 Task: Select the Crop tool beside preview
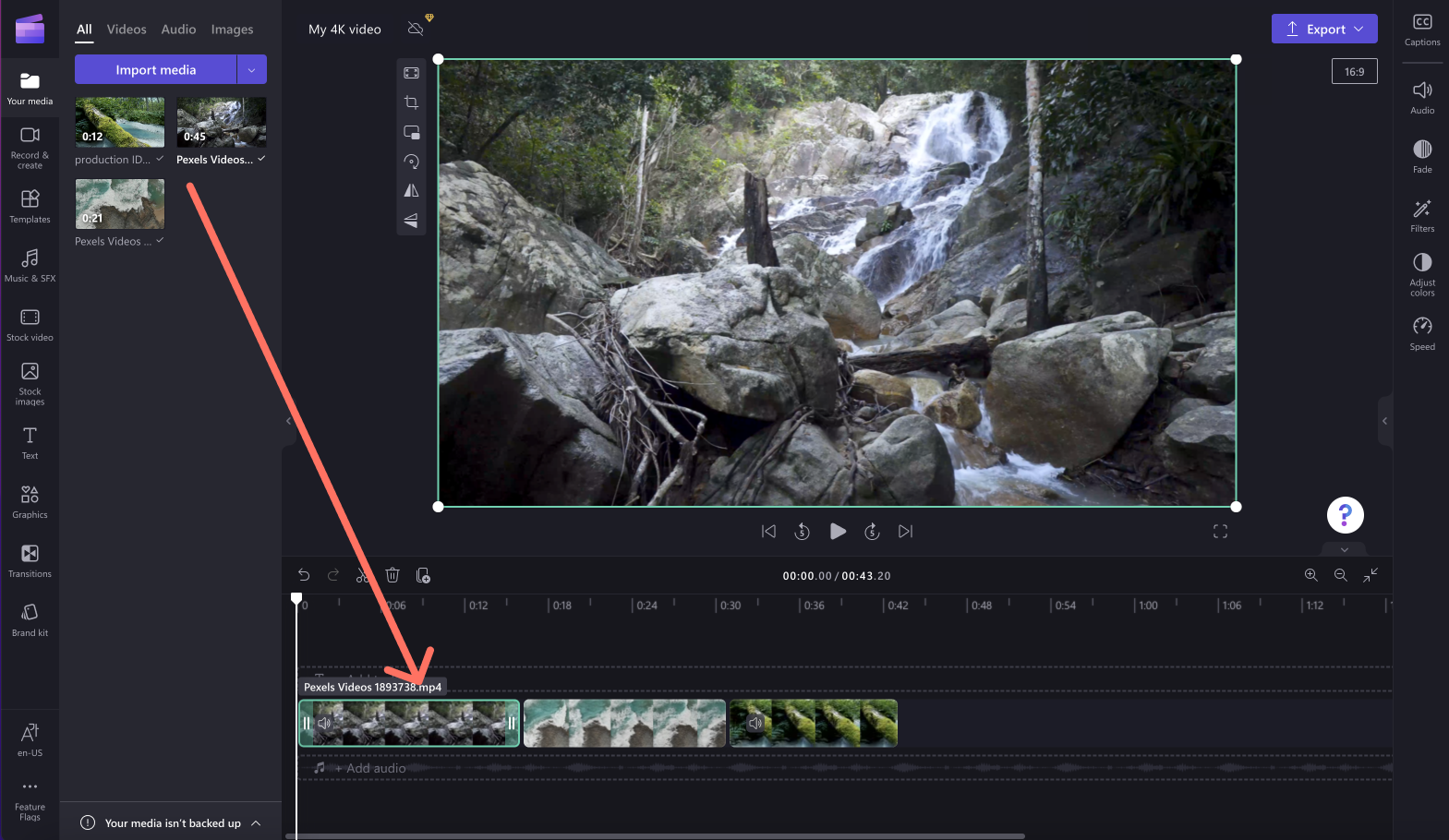[x=411, y=102]
